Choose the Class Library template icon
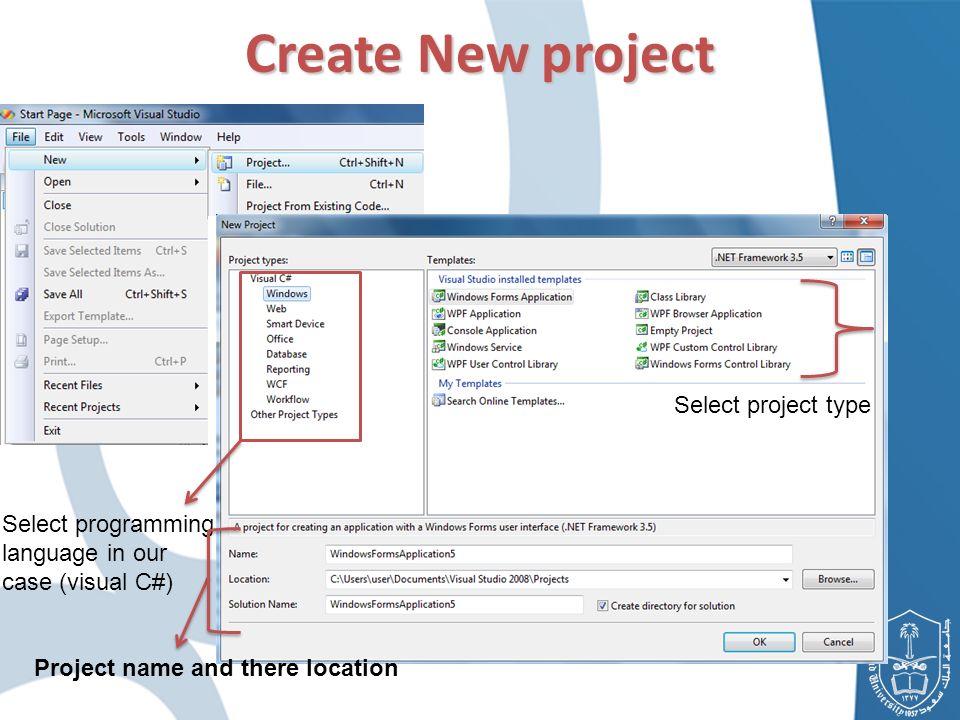 [x=642, y=297]
